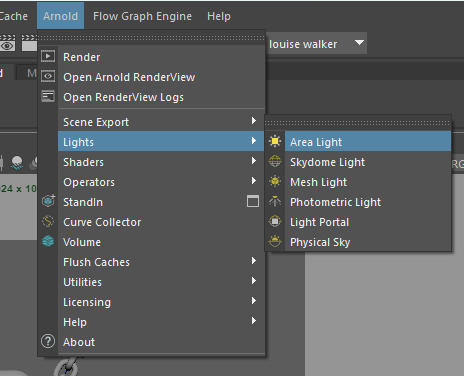
Task: Click the Photometric Light icon
Action: click(x=275, y=201)
